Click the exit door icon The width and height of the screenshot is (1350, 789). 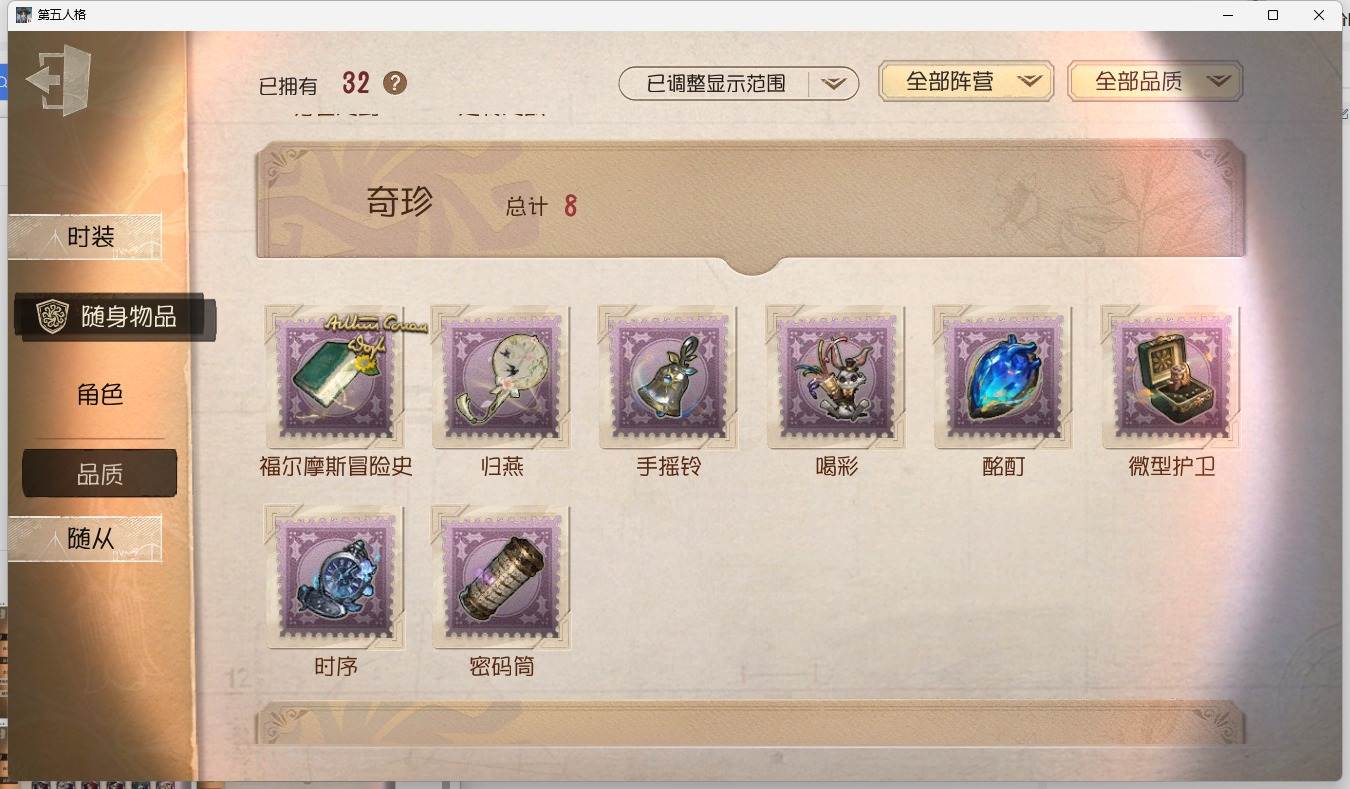(59, 80)
